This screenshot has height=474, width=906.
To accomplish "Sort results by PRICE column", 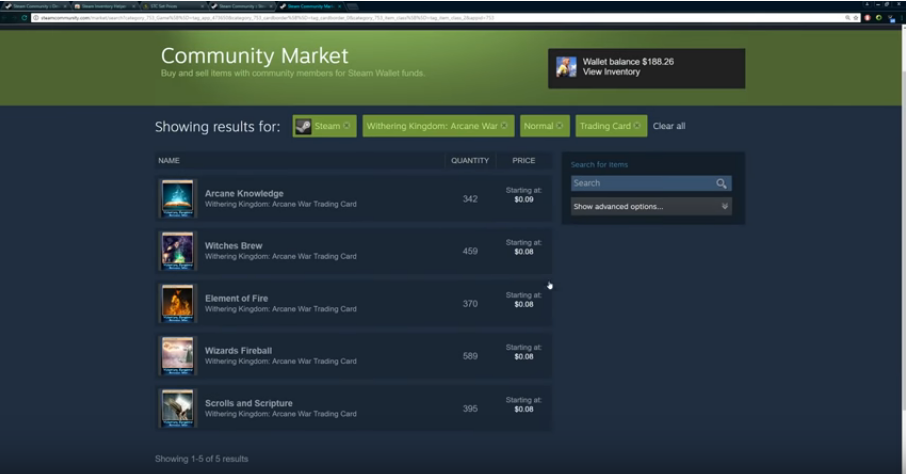I will click(x=523, y=161).
